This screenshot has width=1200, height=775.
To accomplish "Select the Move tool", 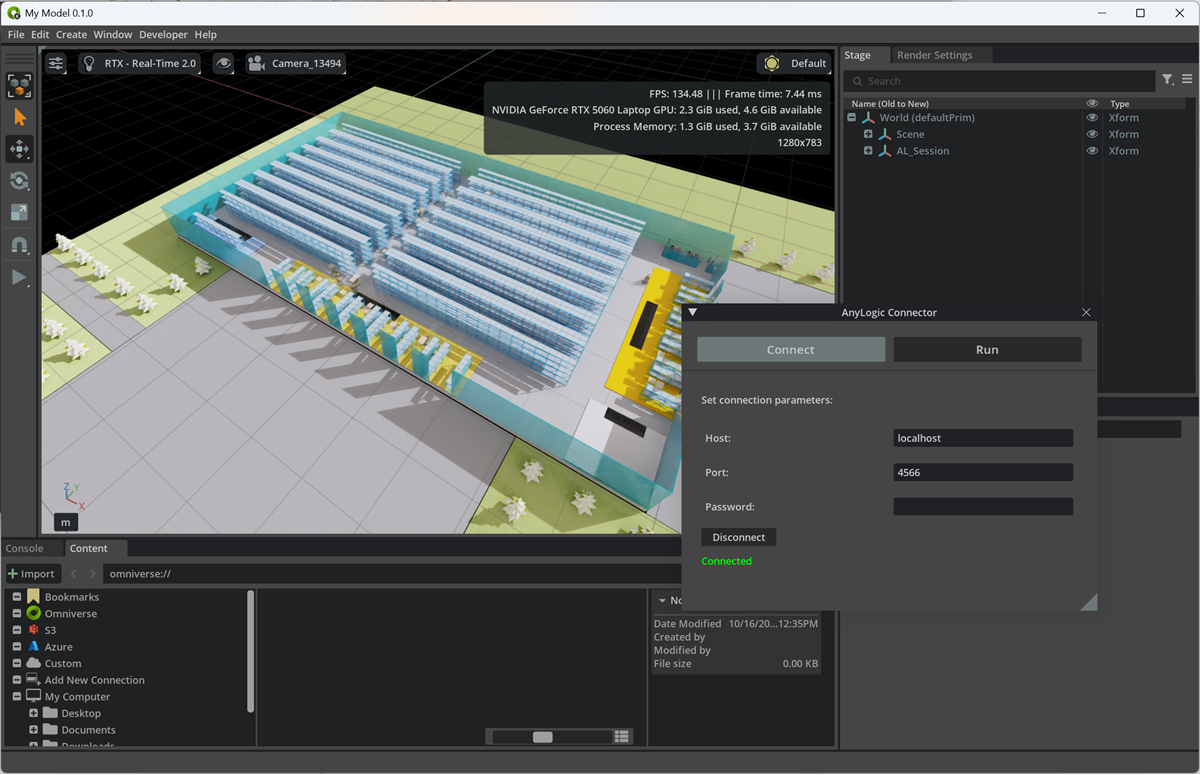I will click(x=20, y=149).
